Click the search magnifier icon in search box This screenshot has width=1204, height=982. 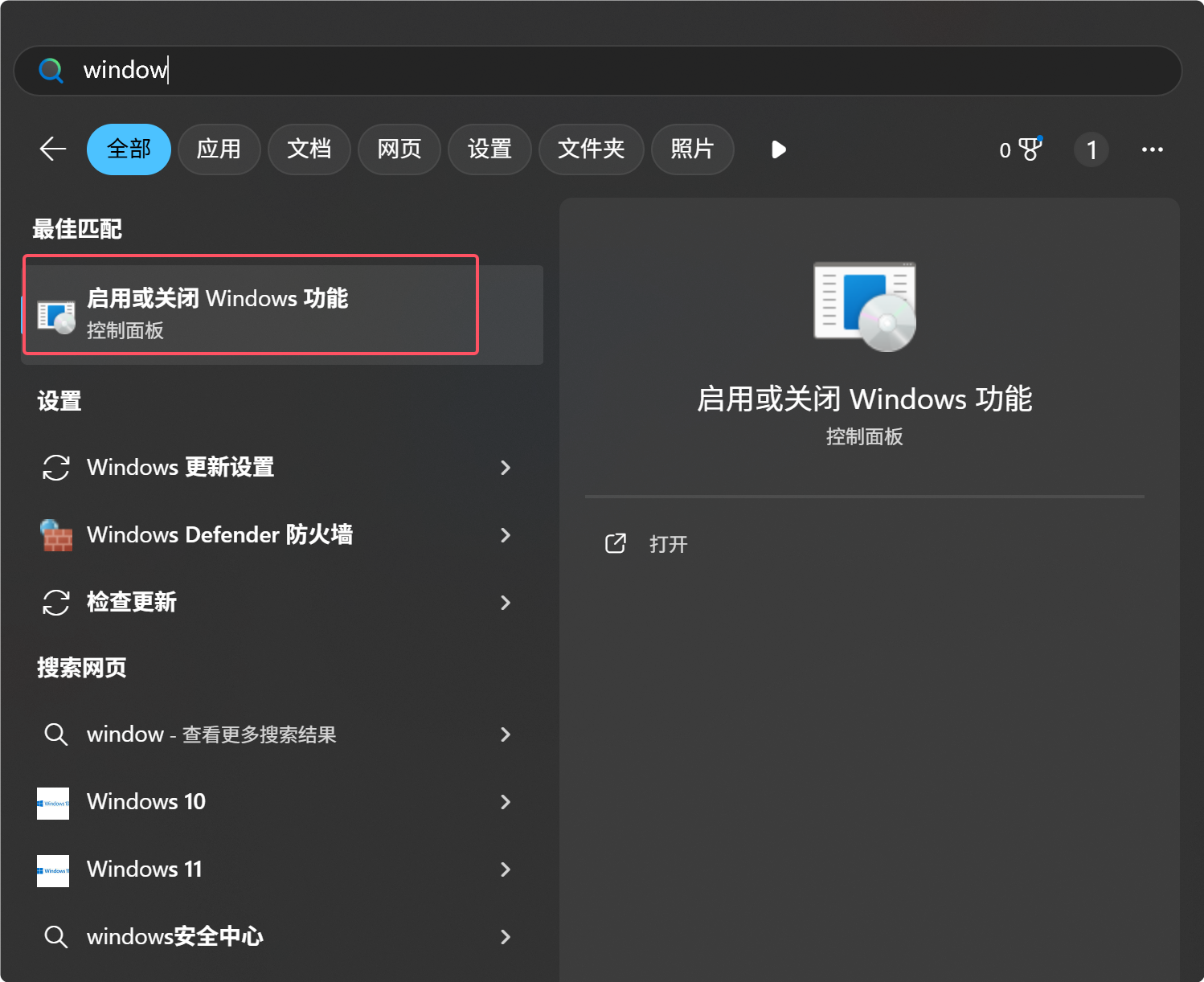point(51,71)
